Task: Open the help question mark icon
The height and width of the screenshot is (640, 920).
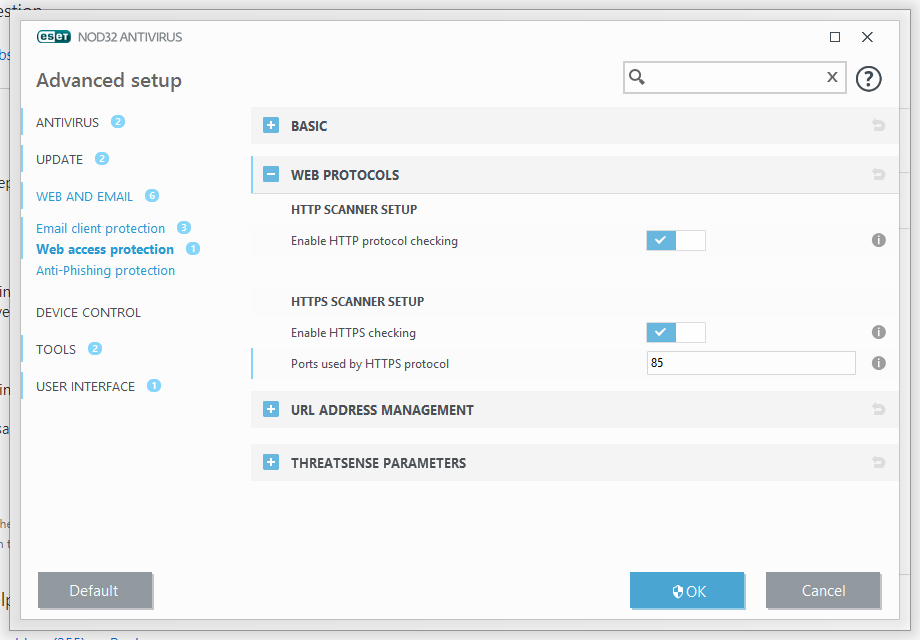Action: click(x=868, y=79)
